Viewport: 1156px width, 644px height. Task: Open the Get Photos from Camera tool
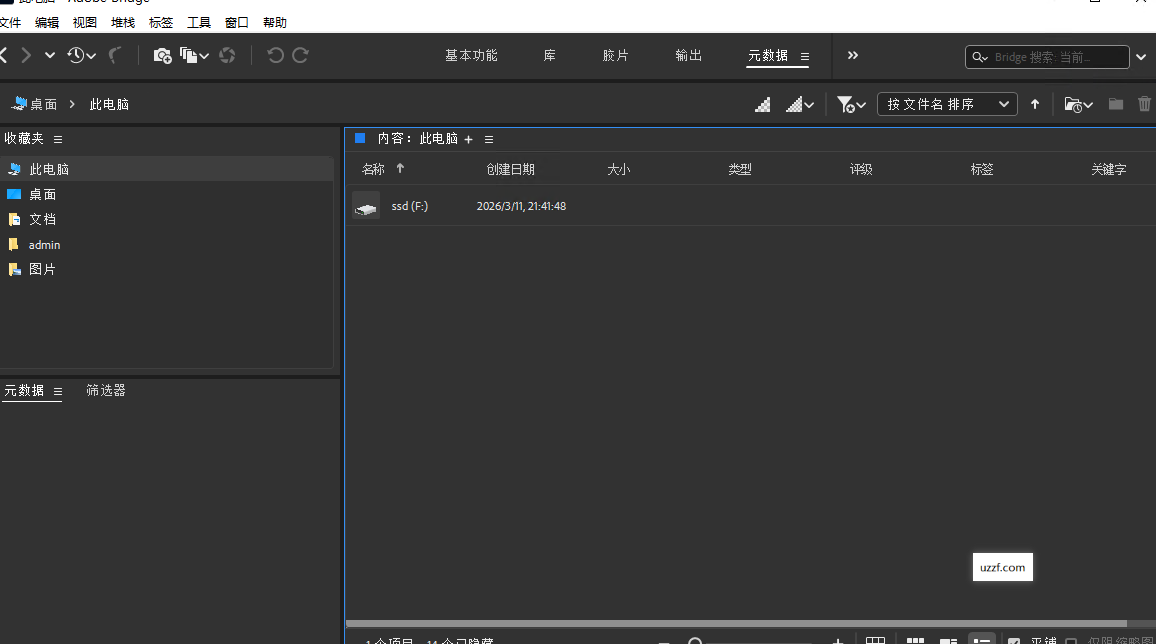(163, 55)
